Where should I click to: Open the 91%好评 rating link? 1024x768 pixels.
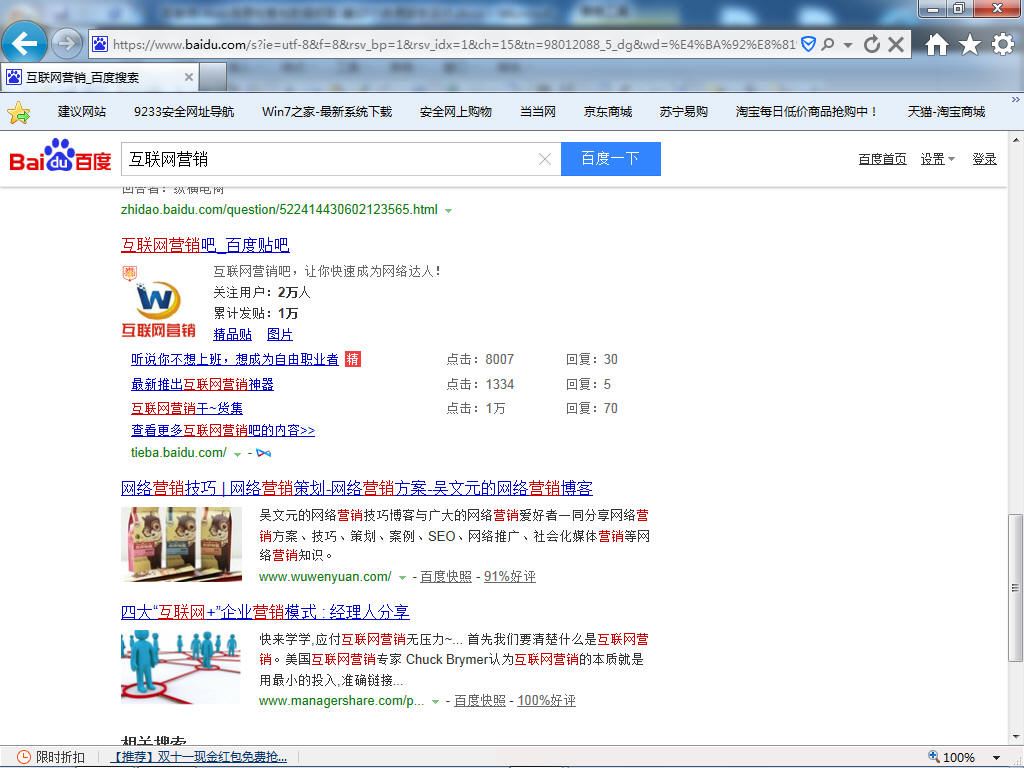pyautogui.click(x=509, y=577)
